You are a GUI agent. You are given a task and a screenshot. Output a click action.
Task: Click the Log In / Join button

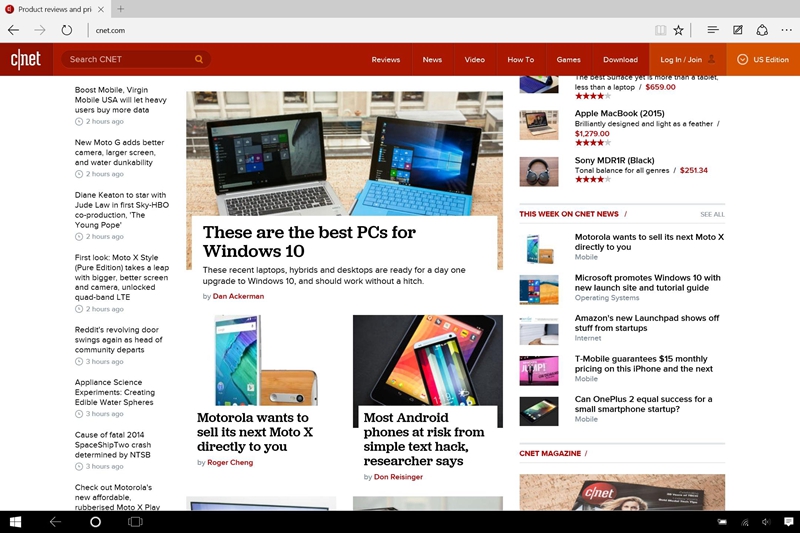687,59
